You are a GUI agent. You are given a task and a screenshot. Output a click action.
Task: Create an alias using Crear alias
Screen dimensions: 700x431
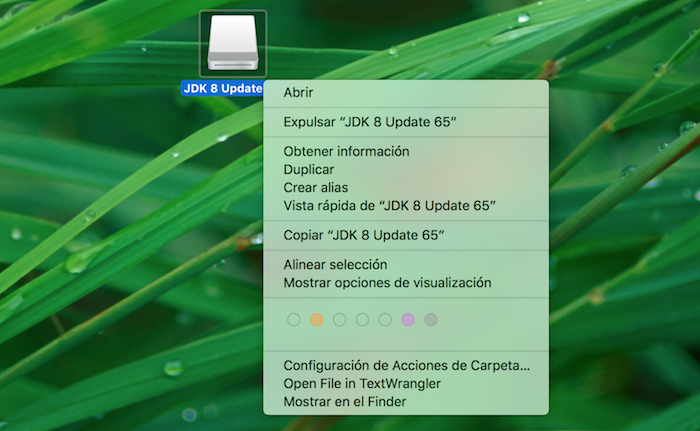pos(315,188)
